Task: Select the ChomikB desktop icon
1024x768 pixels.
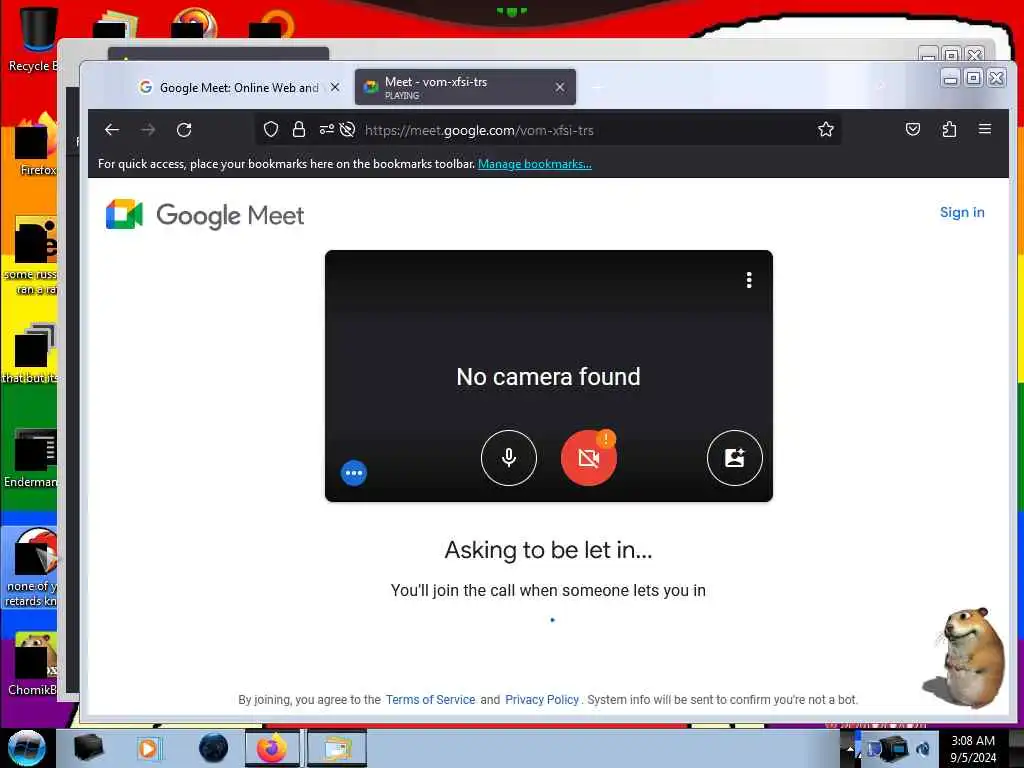Action: pyautogui.click(x=33, y=664)
